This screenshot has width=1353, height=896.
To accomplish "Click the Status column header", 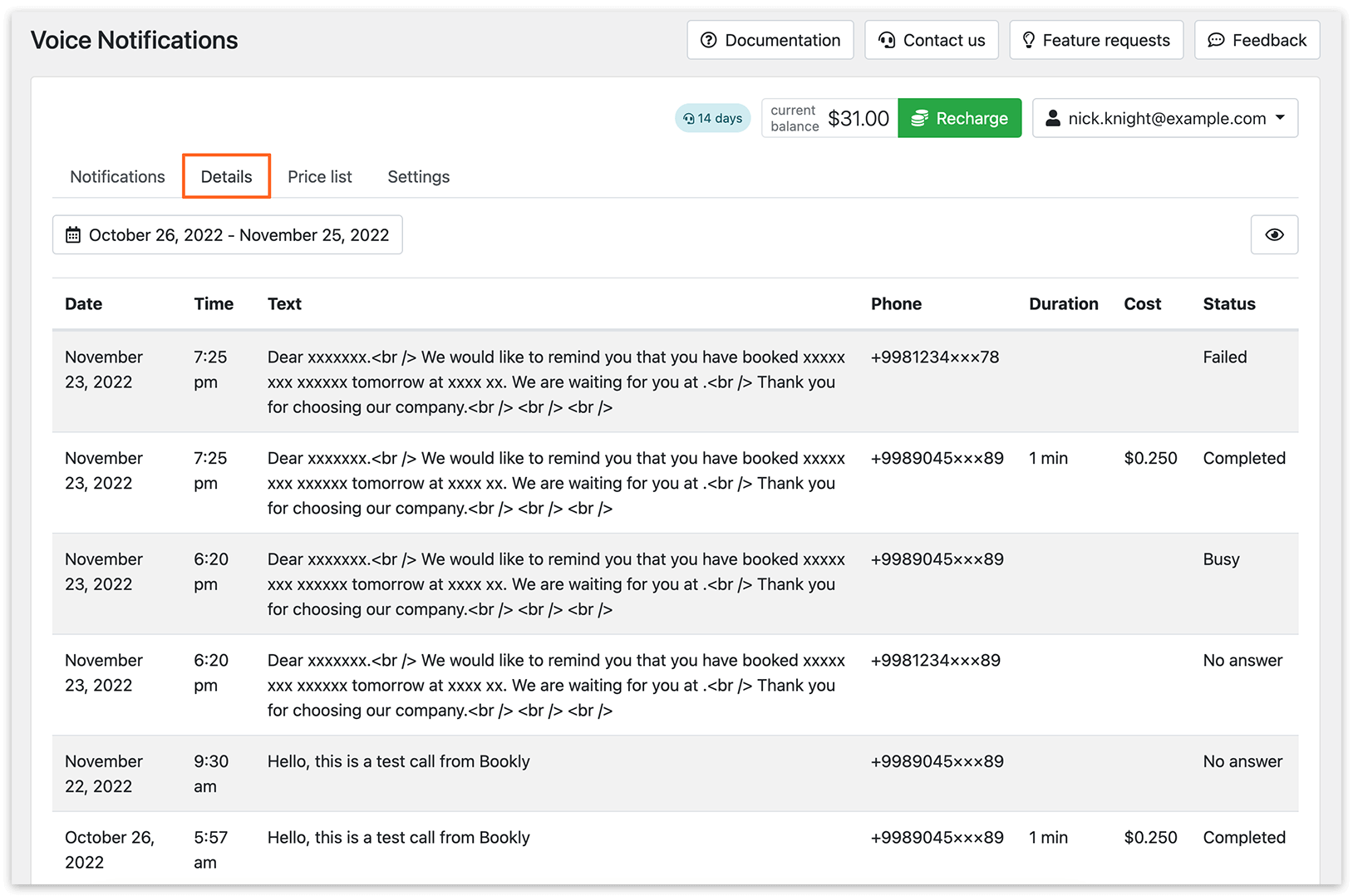I will click(x=1229, y=304).
